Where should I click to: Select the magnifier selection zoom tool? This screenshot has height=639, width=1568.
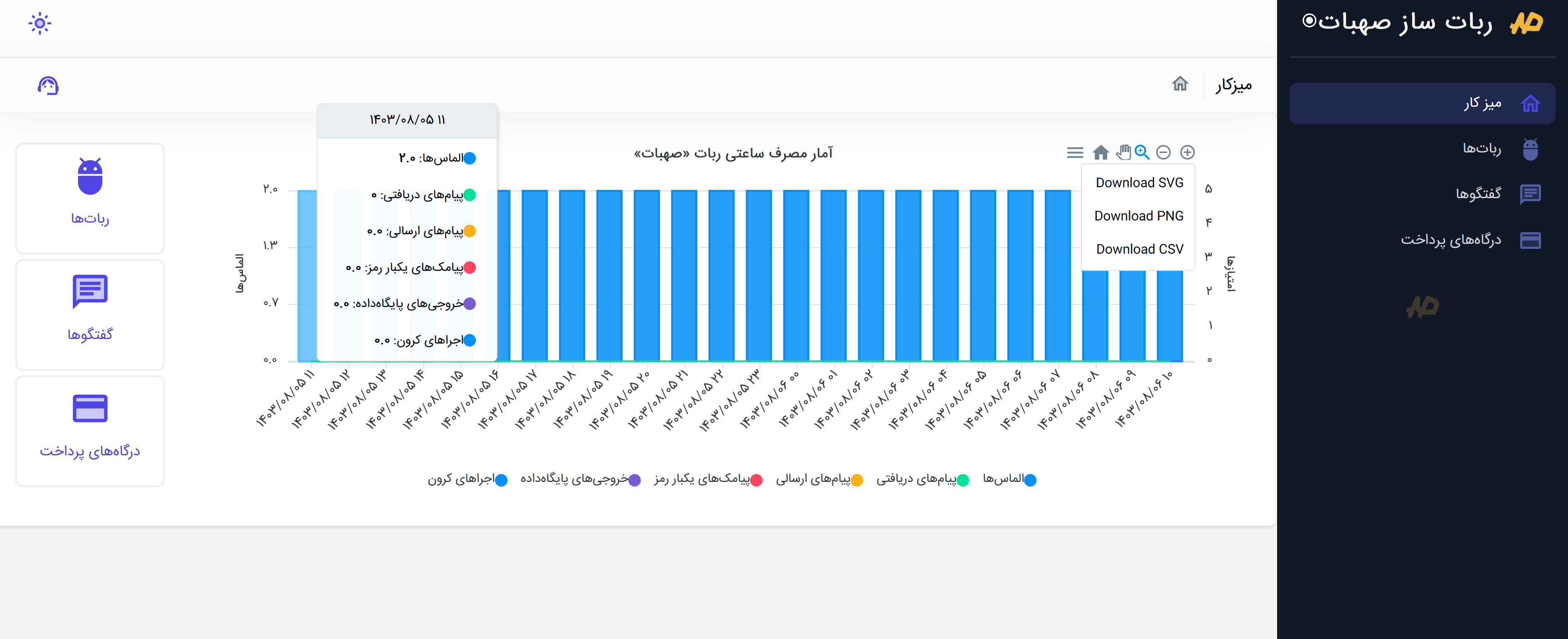(1142, 152)
